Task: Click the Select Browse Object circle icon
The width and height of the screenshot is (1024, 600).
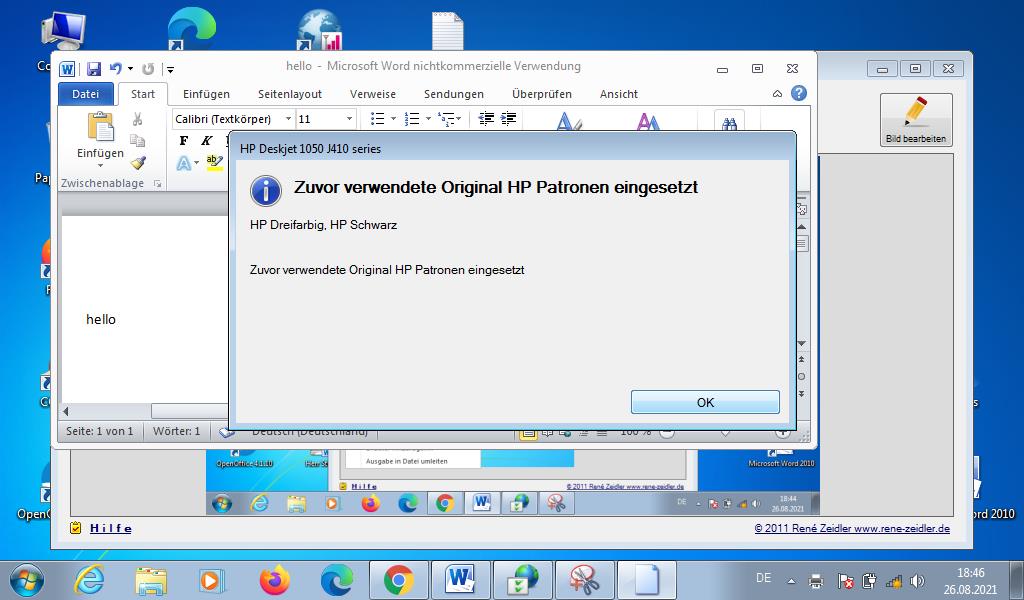Action: 802,377
